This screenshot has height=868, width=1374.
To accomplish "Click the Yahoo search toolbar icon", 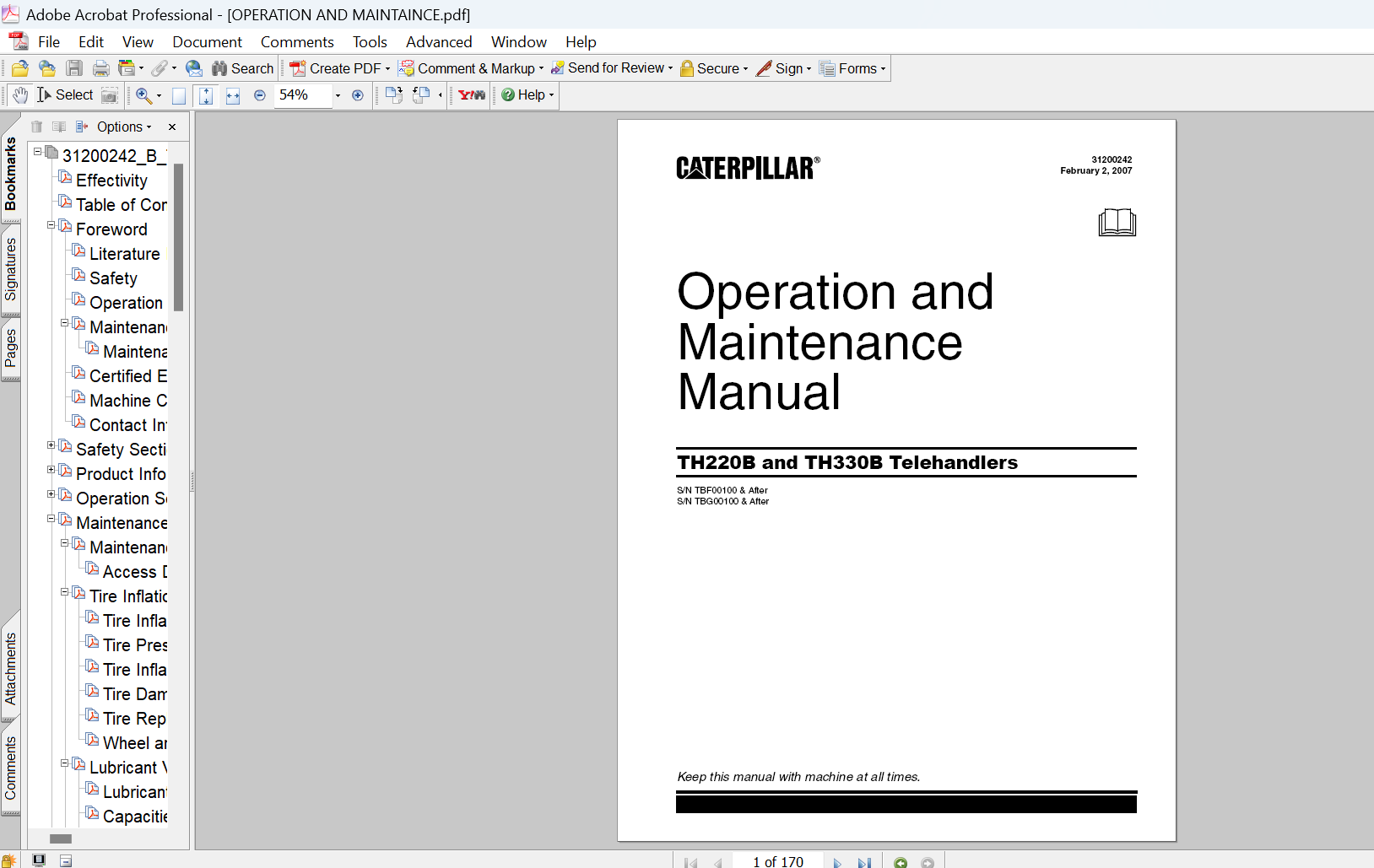I will coord(472,95).
